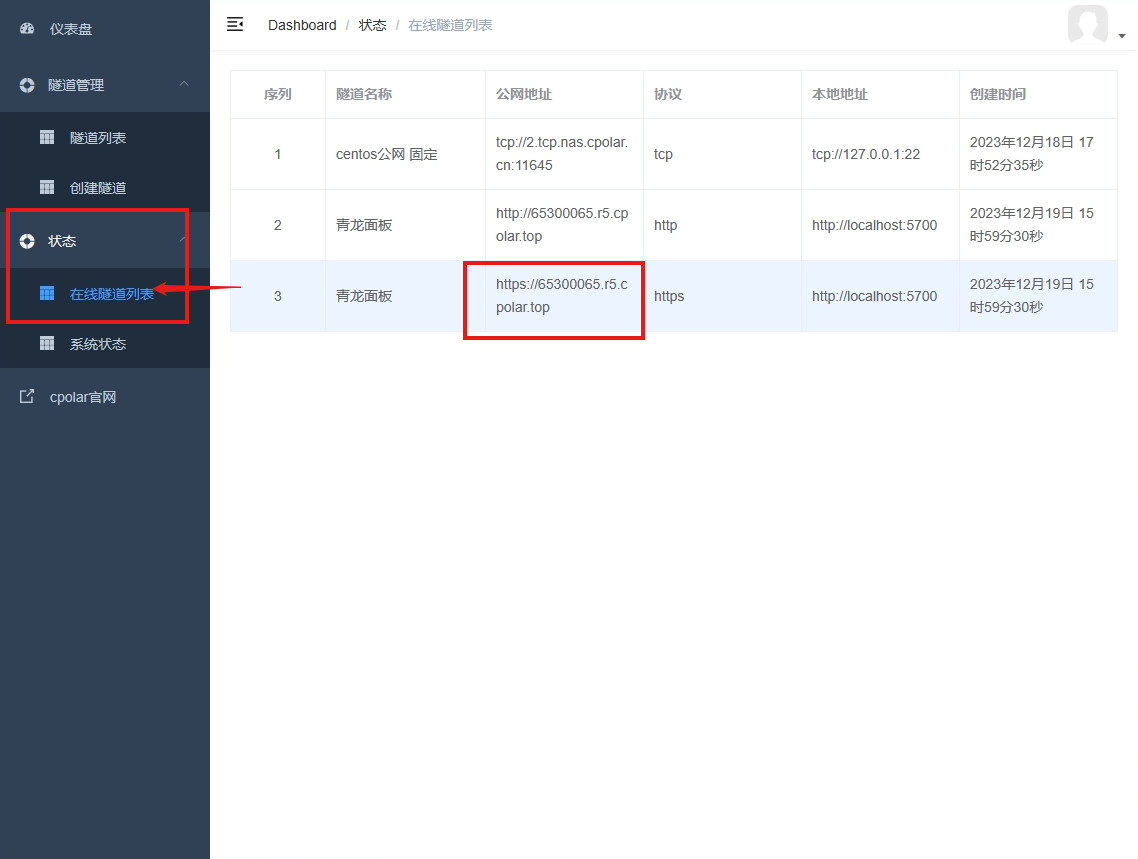The width and height of the screenshot is (1138, 859).
Task: Open 仪表盘 in the sidebar
Action: [x=105, y=29]
